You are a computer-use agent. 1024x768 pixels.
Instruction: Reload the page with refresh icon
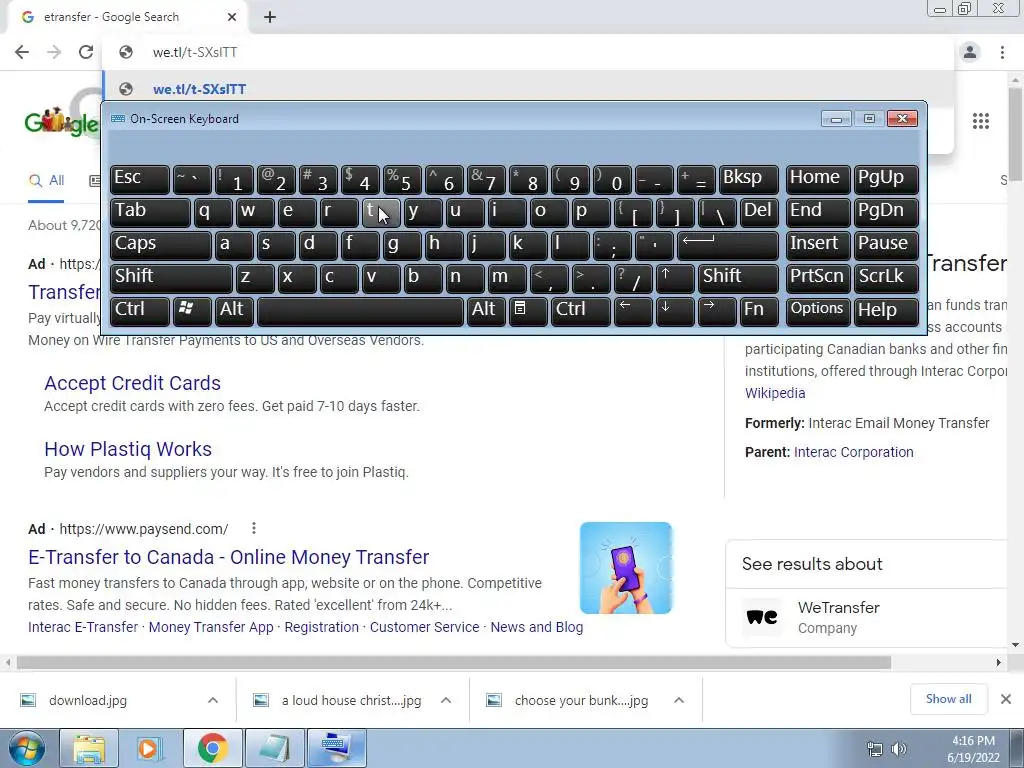pos(86,52)
